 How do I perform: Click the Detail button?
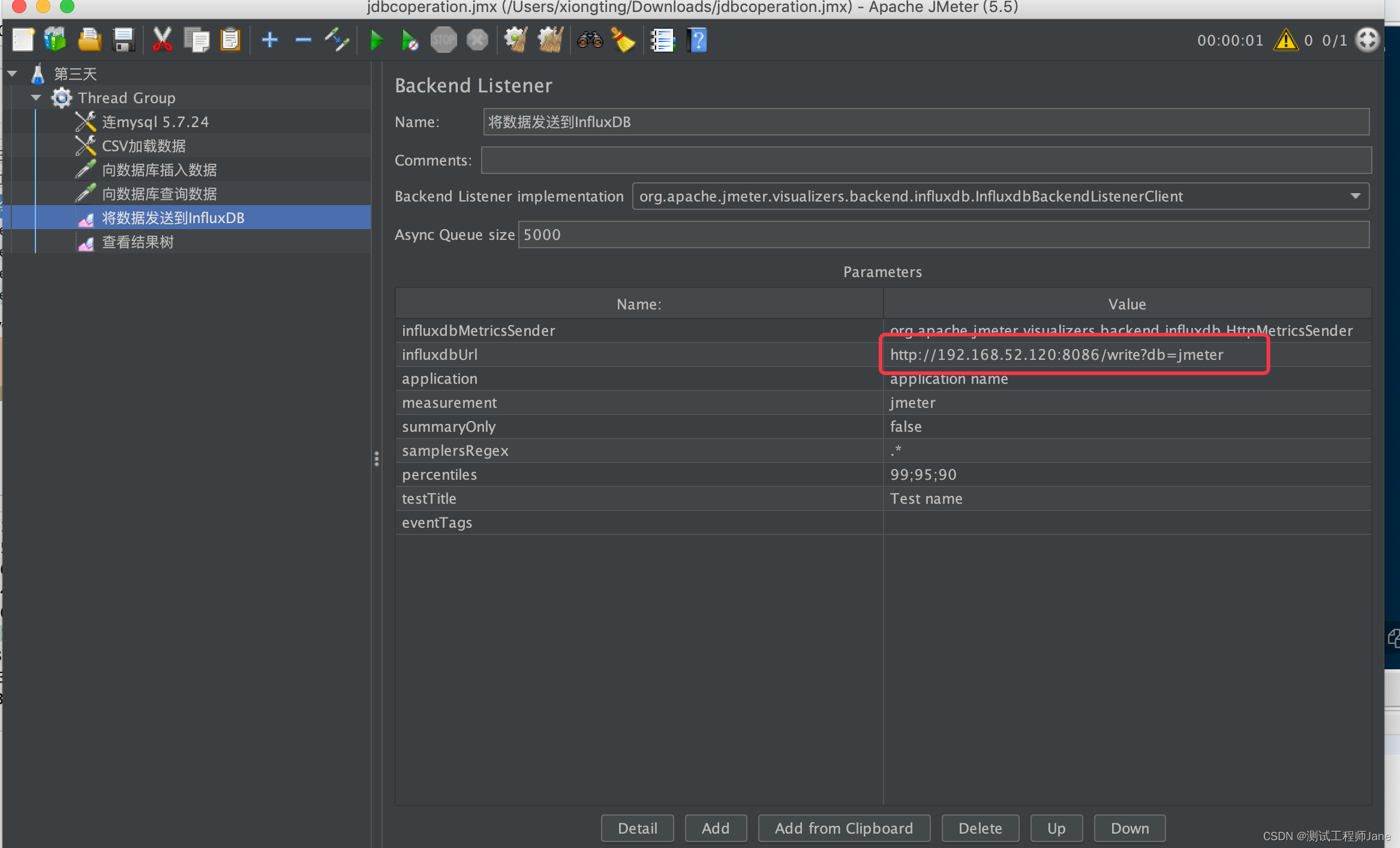coord(638,828)
